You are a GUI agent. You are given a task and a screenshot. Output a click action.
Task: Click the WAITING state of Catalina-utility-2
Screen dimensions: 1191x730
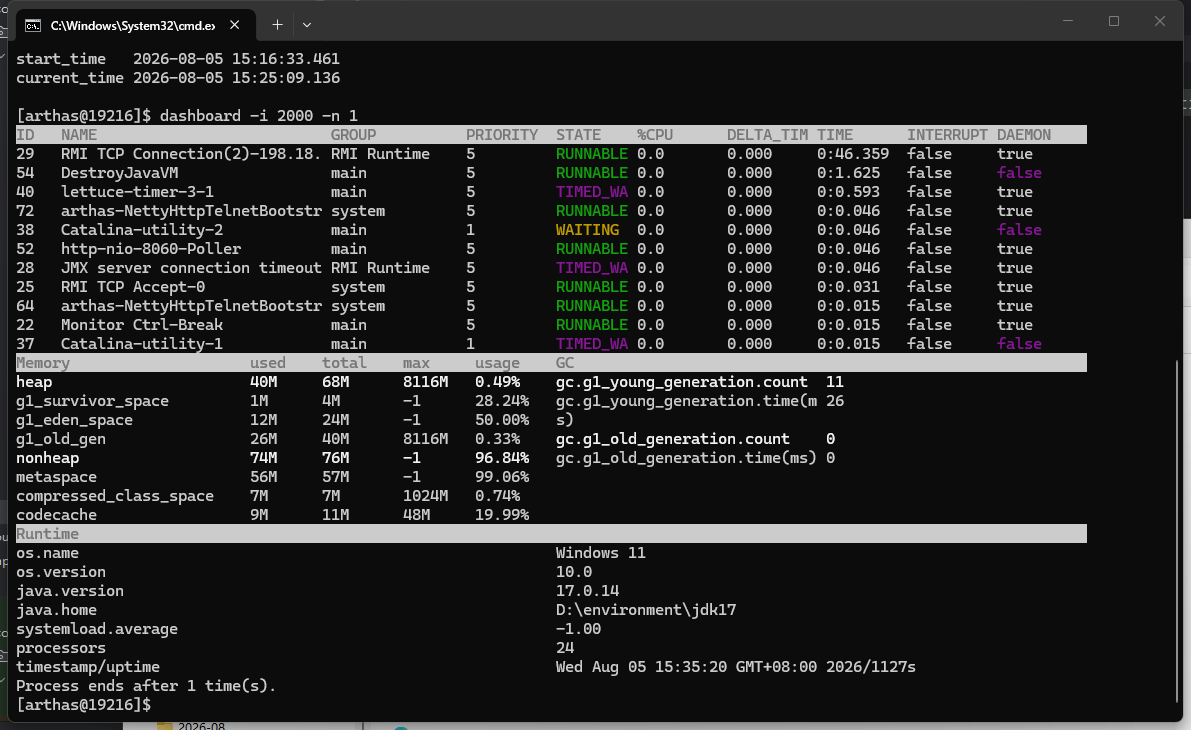click(x=587, y=229)
